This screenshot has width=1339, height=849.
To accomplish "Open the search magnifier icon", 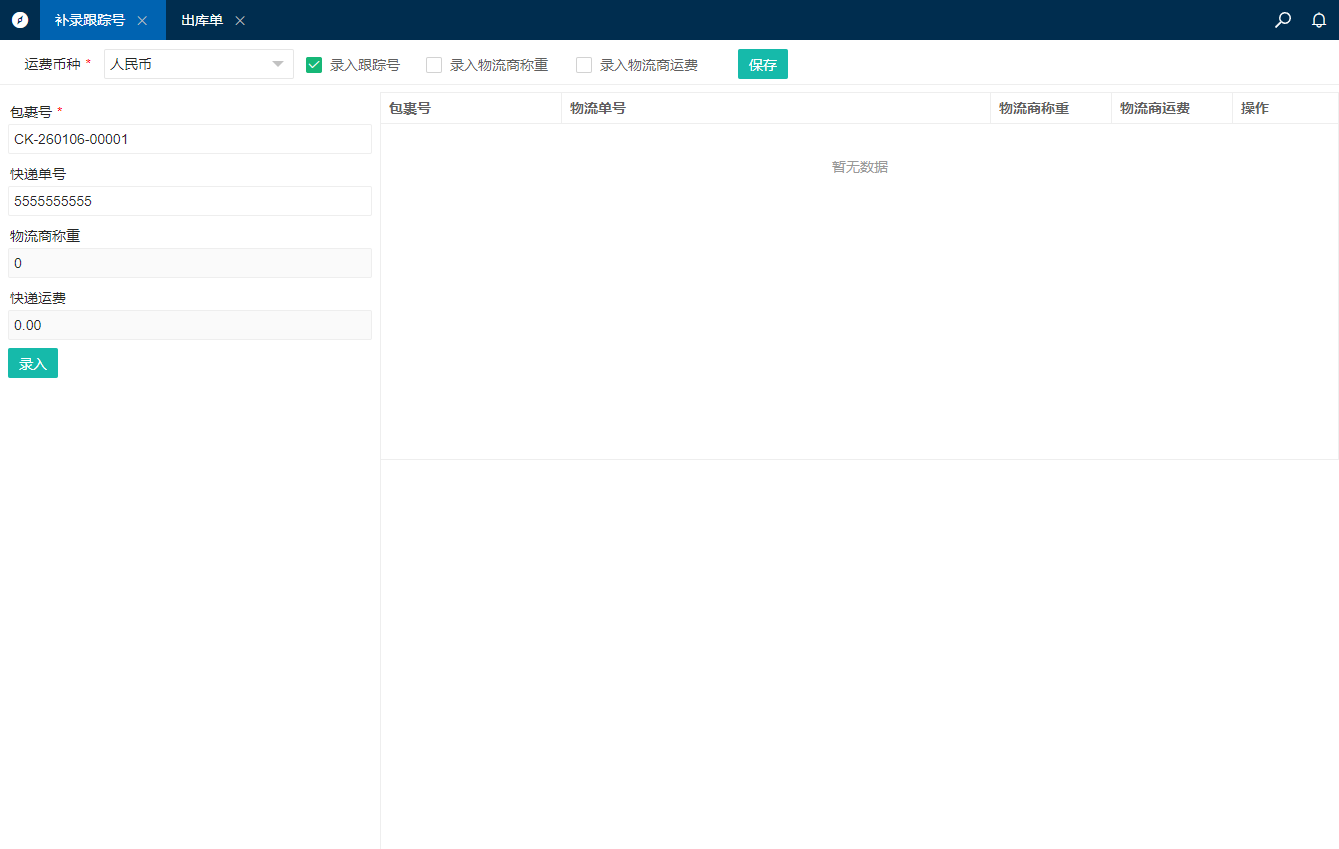I will 1283,20.
